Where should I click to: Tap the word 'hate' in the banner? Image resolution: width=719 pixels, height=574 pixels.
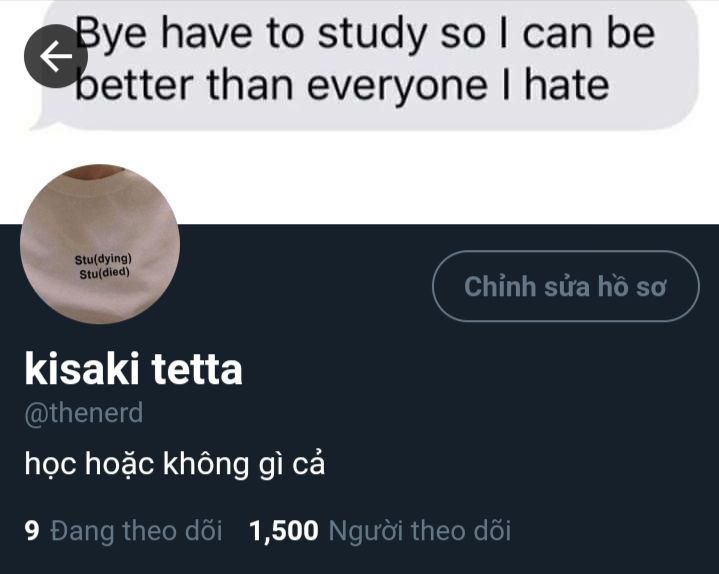pos(567,85)
